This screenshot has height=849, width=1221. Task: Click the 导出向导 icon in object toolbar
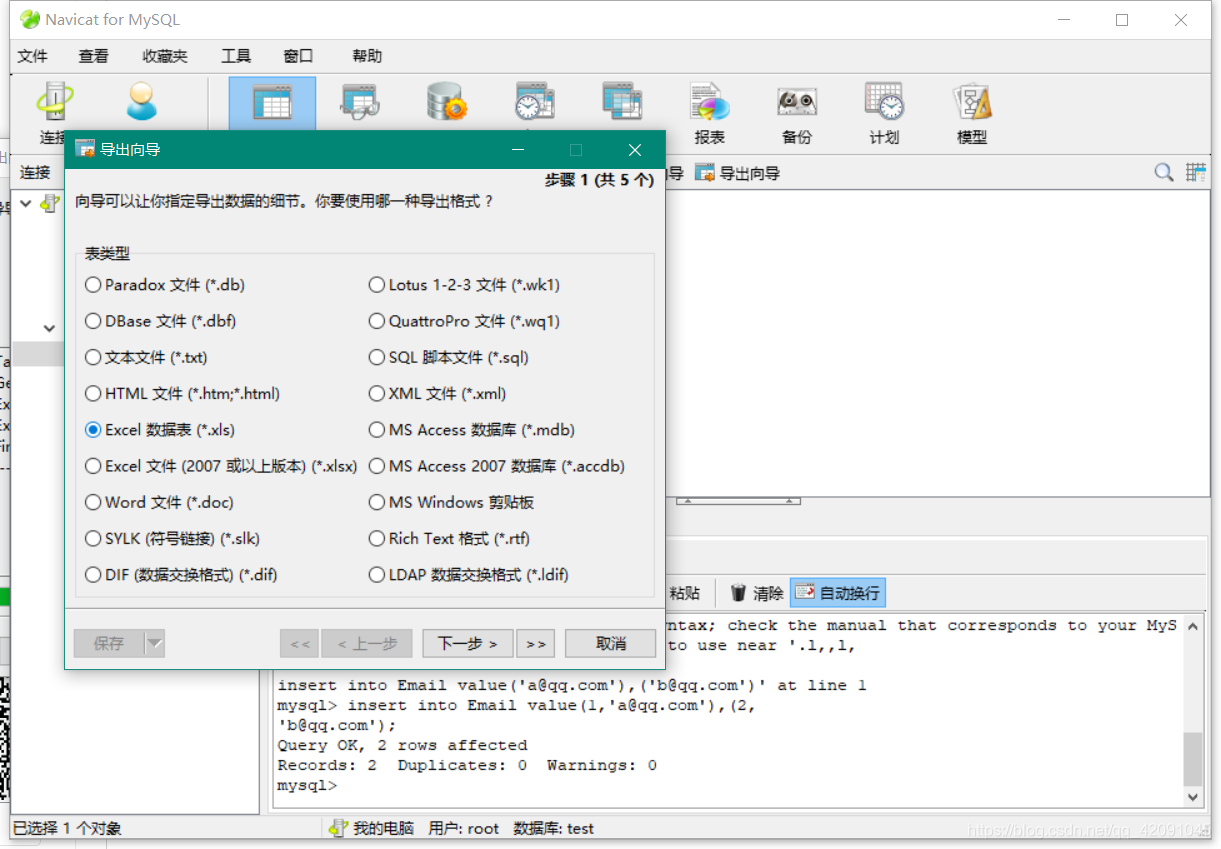click(705, 173)
